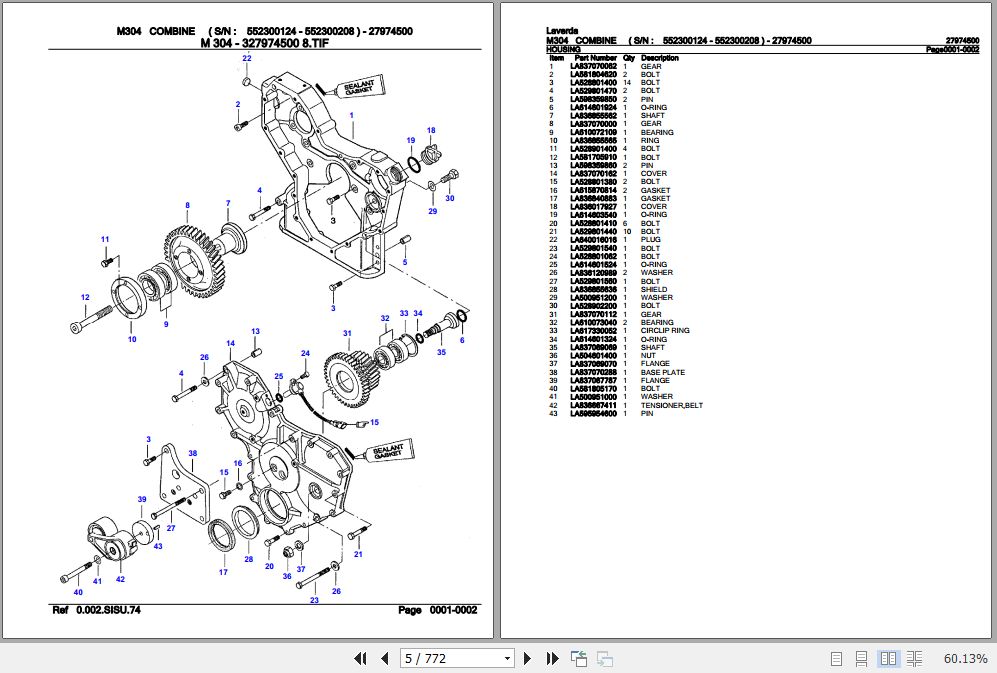Click the Page 0001-0002 label

438,609
